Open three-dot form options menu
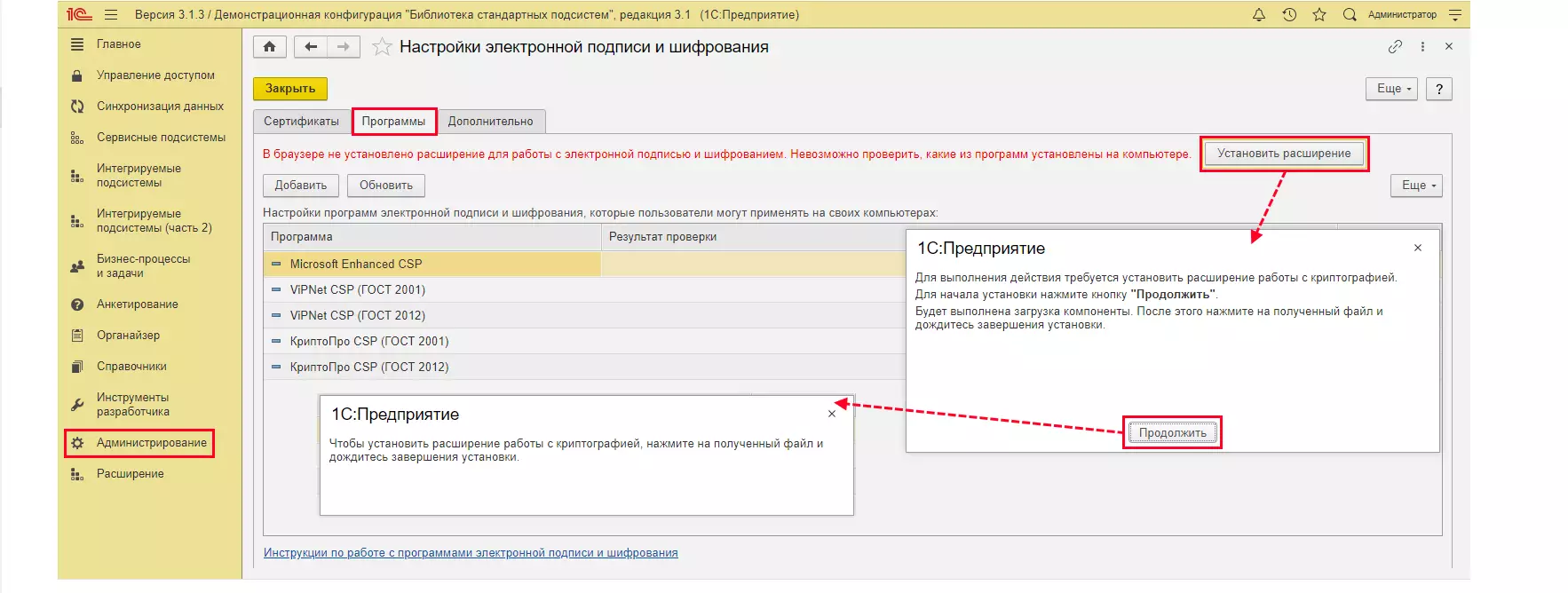The height and width of the screenshot is (593, 1568). [1422, 46]
